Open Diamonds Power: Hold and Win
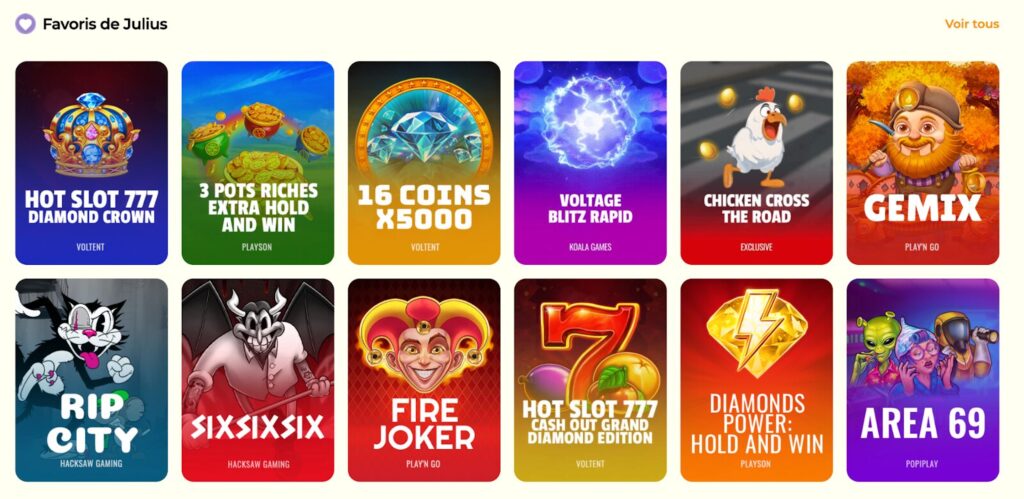Viewport: 1024px width, 499px height. 757,380
